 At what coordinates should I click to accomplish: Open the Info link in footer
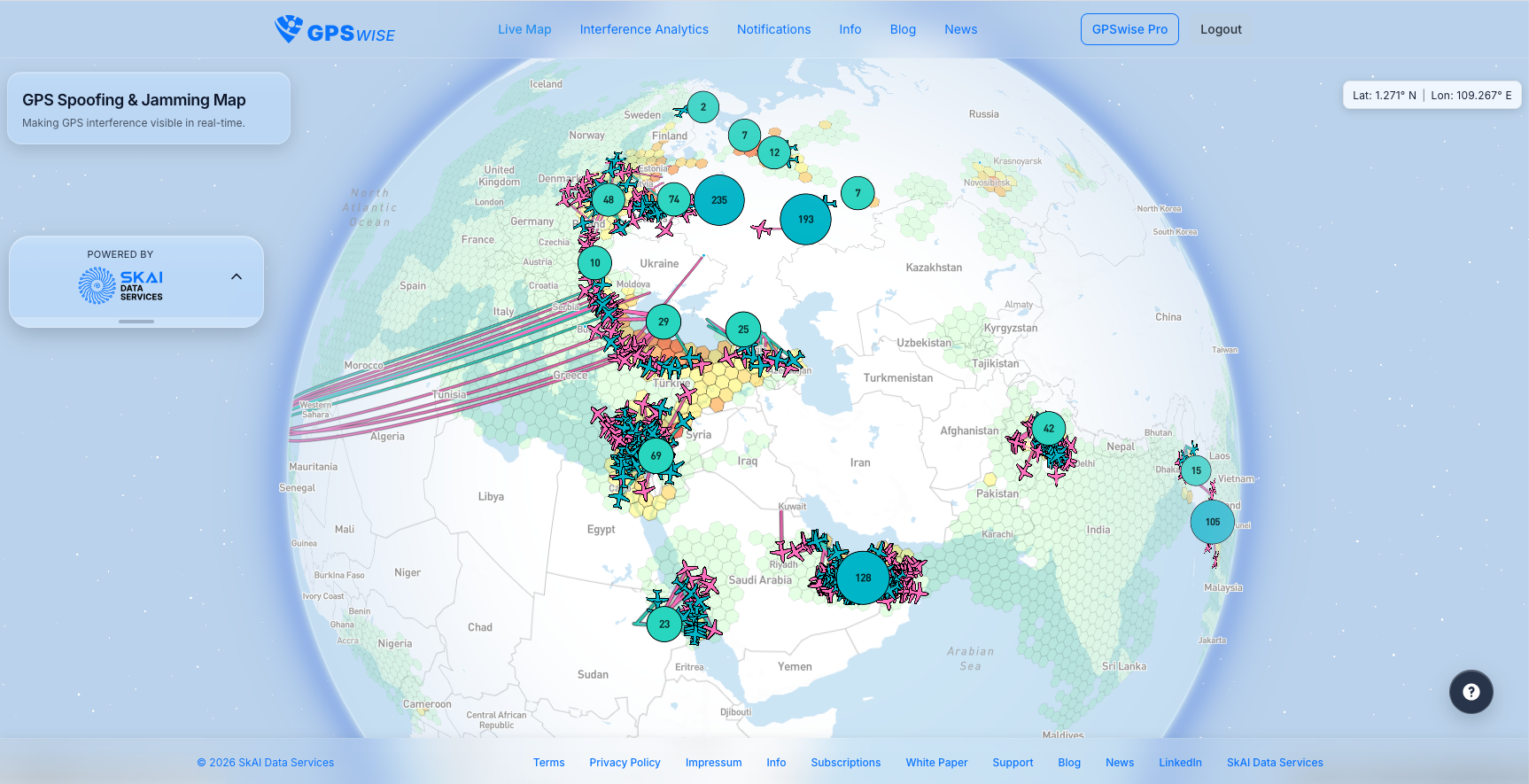(776, 763)
